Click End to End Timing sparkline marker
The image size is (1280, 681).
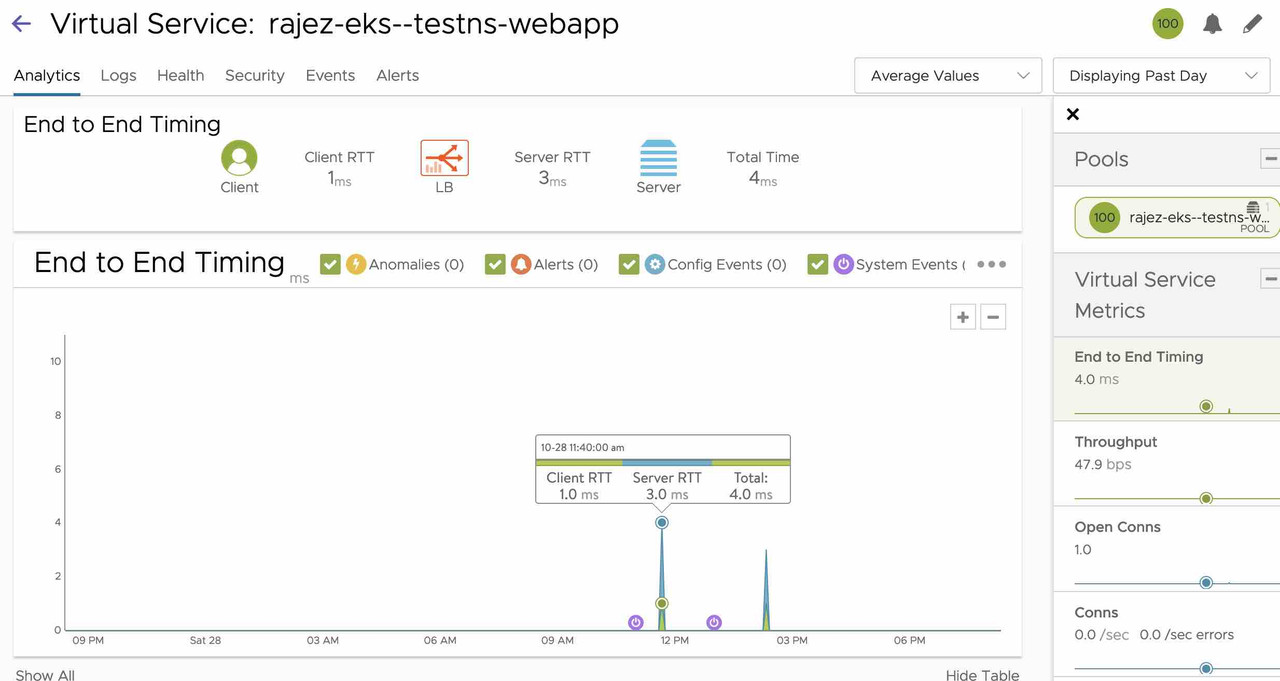click(1206, 406)
